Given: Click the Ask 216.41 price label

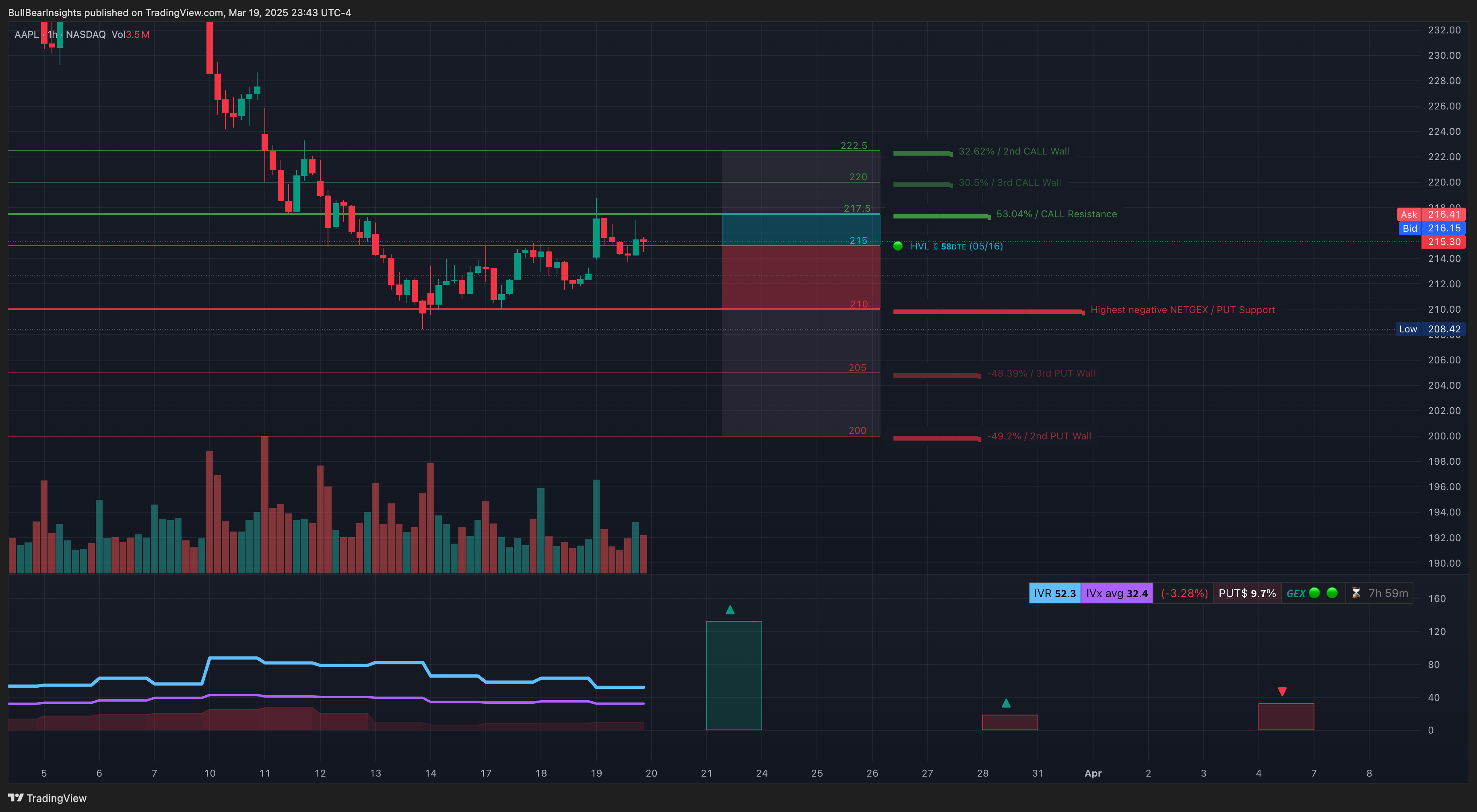Looking at the screenshot, I should [x=1431, y=214].
